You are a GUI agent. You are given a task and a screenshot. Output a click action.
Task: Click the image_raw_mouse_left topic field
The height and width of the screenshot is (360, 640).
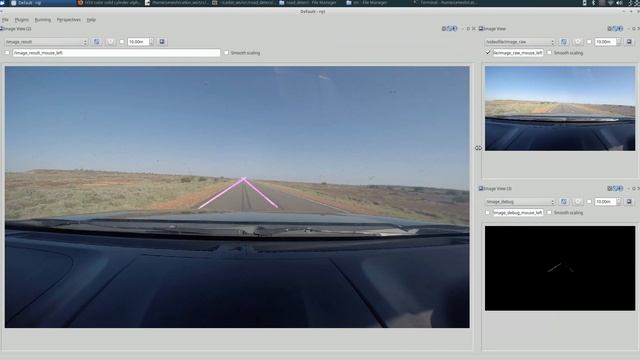click(518, 53)
